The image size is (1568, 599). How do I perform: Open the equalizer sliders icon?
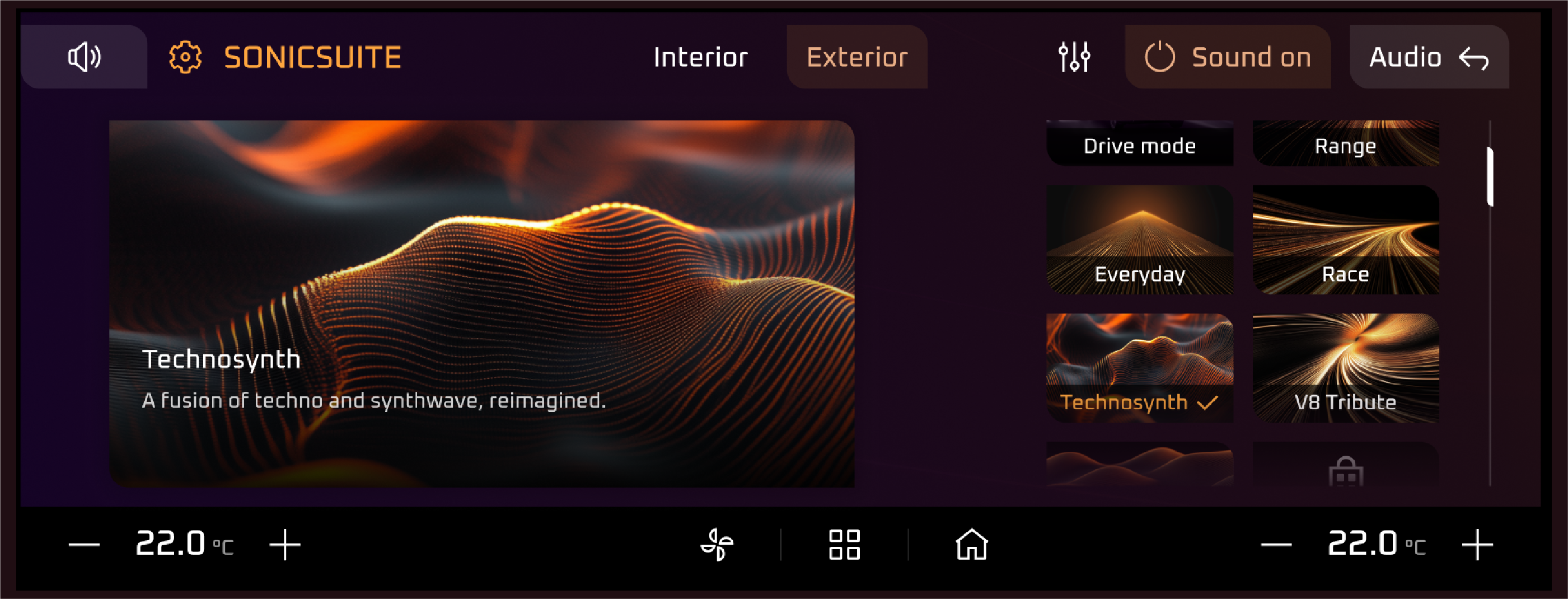(1074, 57)
